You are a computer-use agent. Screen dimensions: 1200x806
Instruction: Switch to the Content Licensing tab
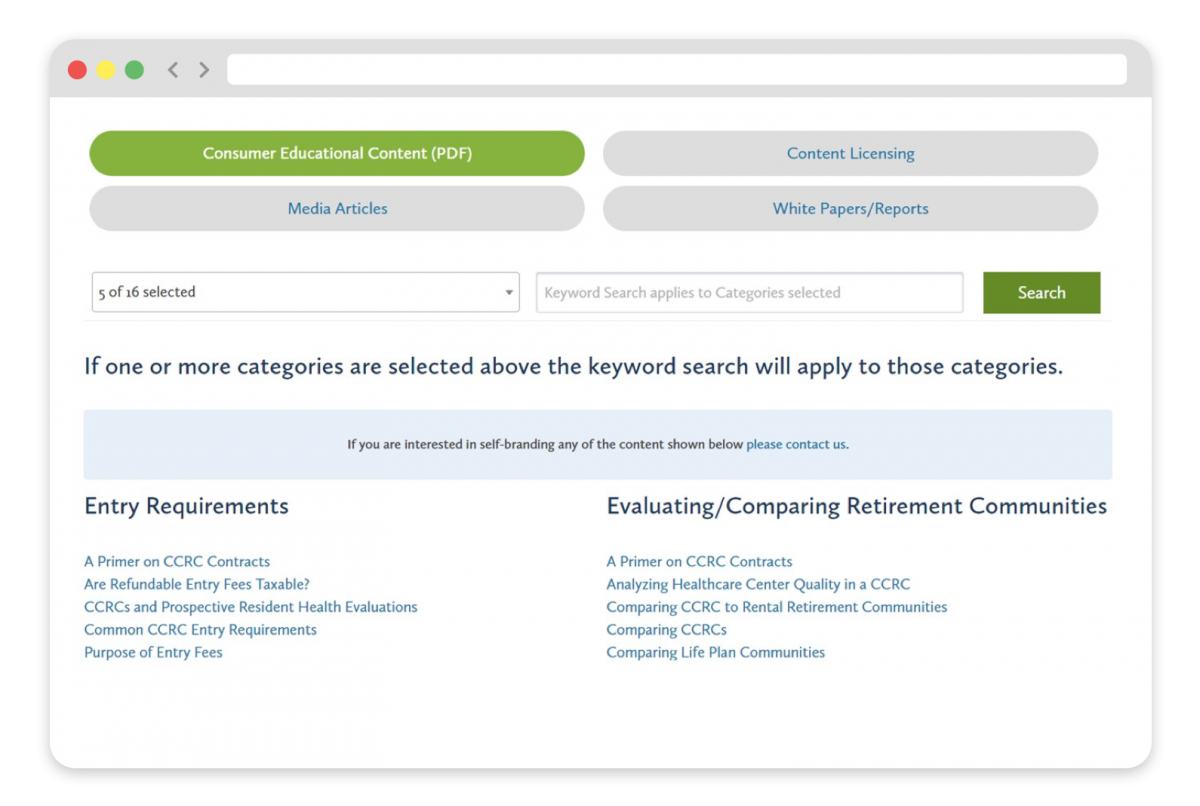850,153
